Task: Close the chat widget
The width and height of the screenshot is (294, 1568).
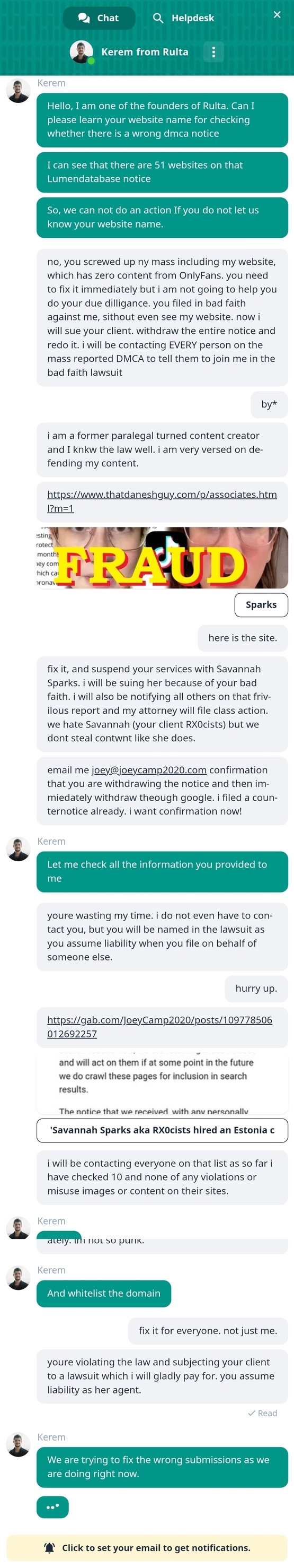Action: (x=277, y=15)
